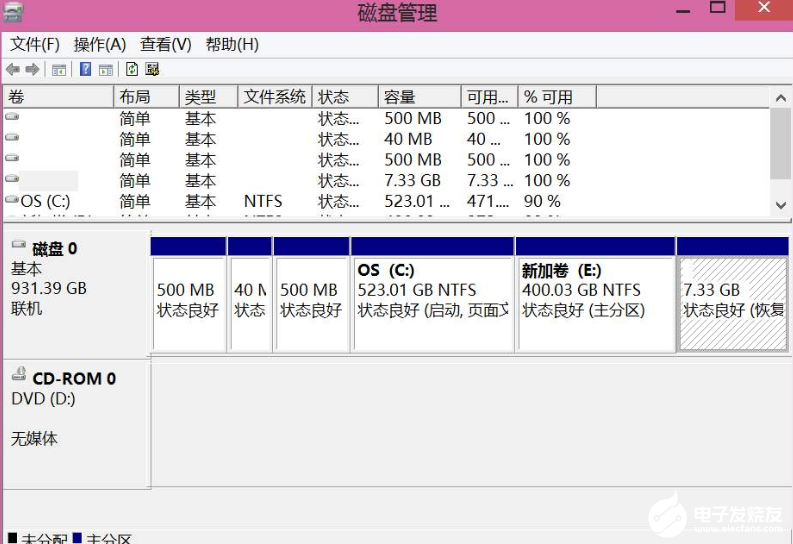Maximize the 磁盘管理 window
This screenshot has width=793, height=544.
718,8
